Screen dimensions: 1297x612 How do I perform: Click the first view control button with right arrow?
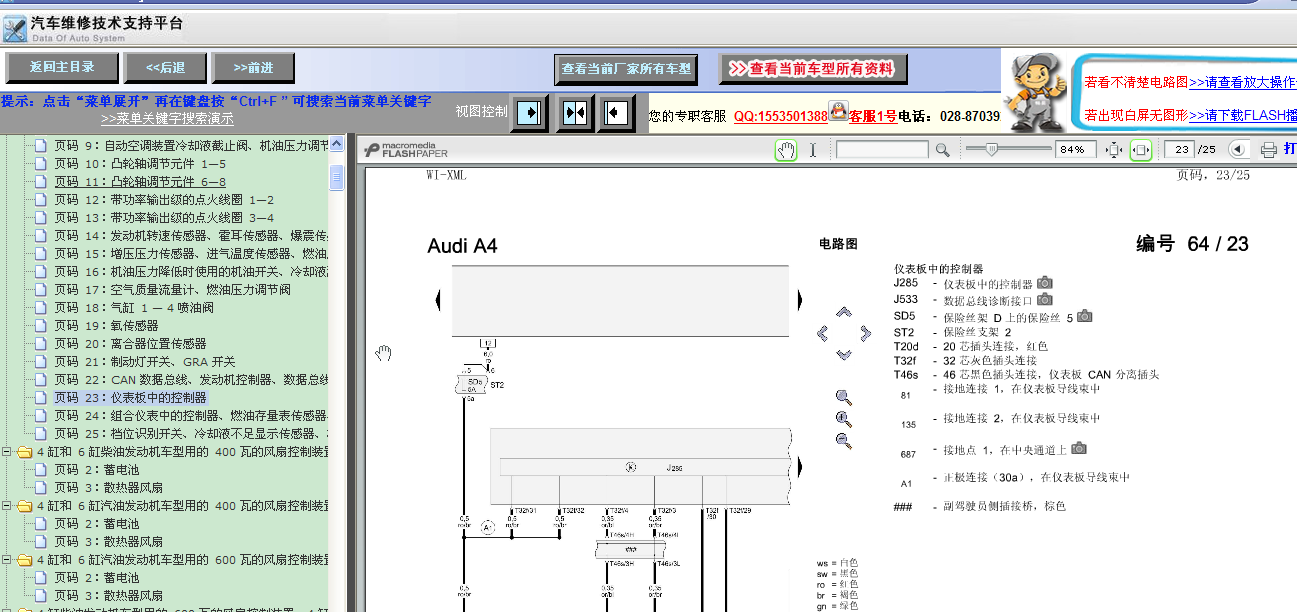531,112
